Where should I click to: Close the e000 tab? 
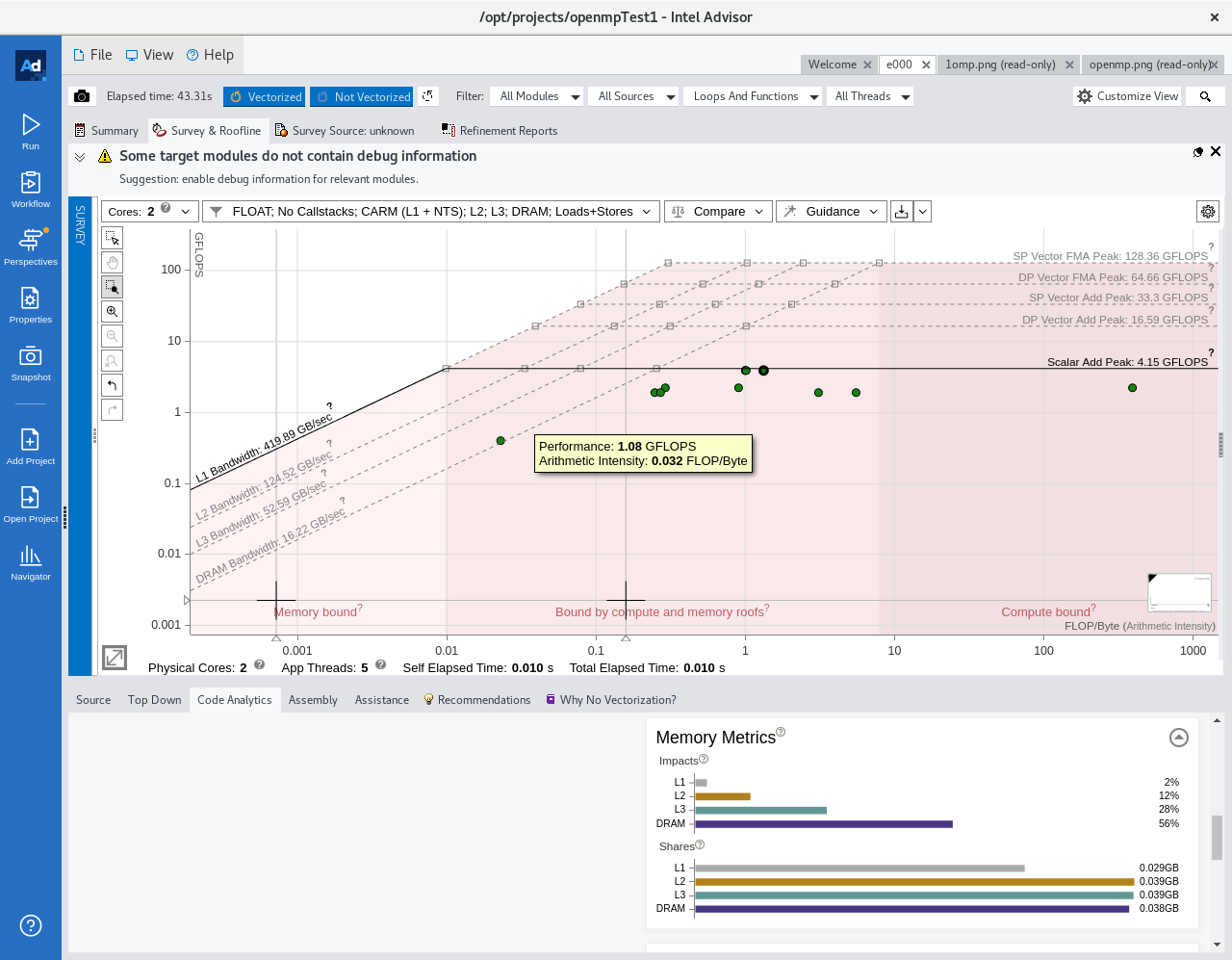tap(926, 65)
